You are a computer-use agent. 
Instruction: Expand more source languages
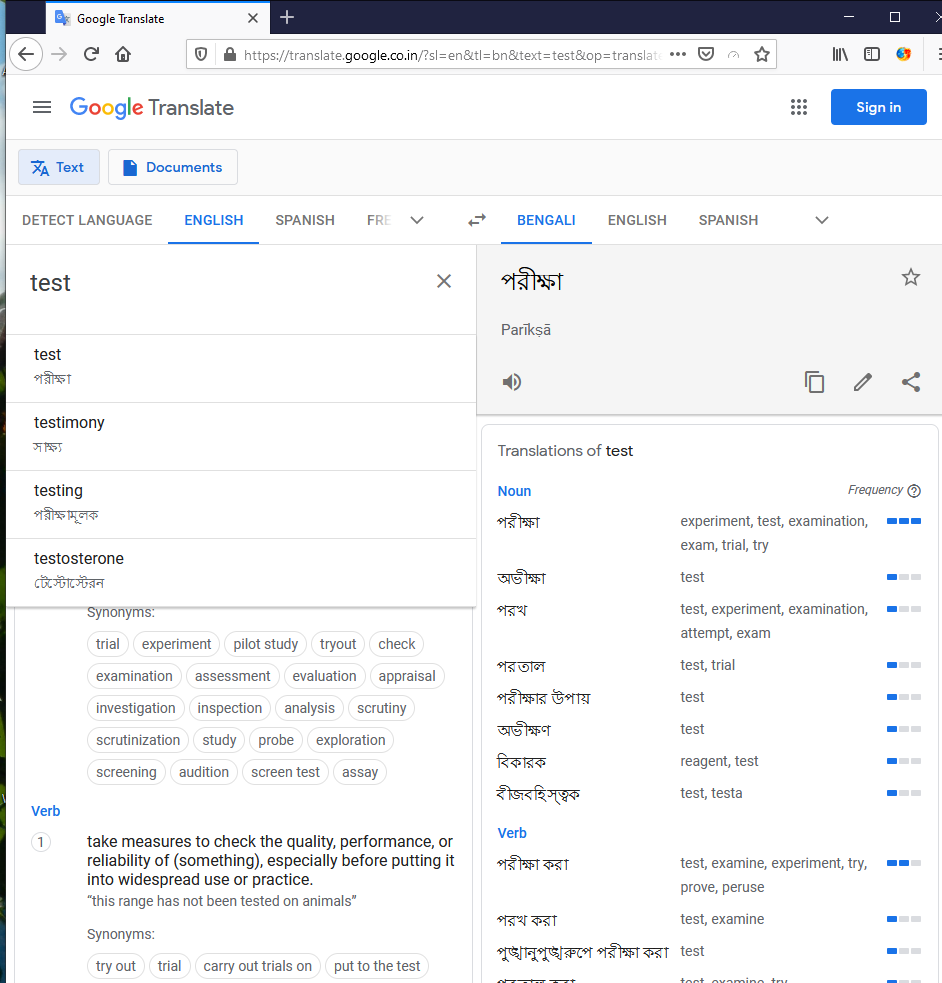click(x=417, y=220)
